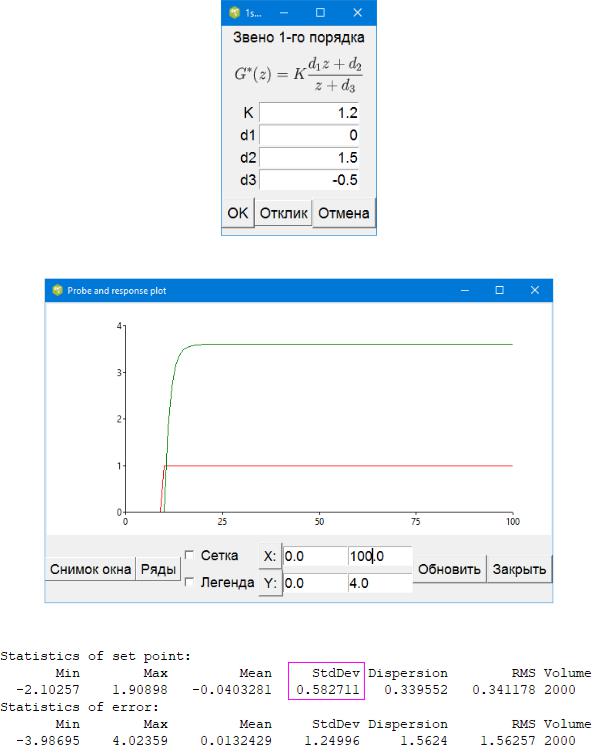Screen dimensions: 598x755
Task: Click the X: axis range button
Action: [x=270, y=556]
